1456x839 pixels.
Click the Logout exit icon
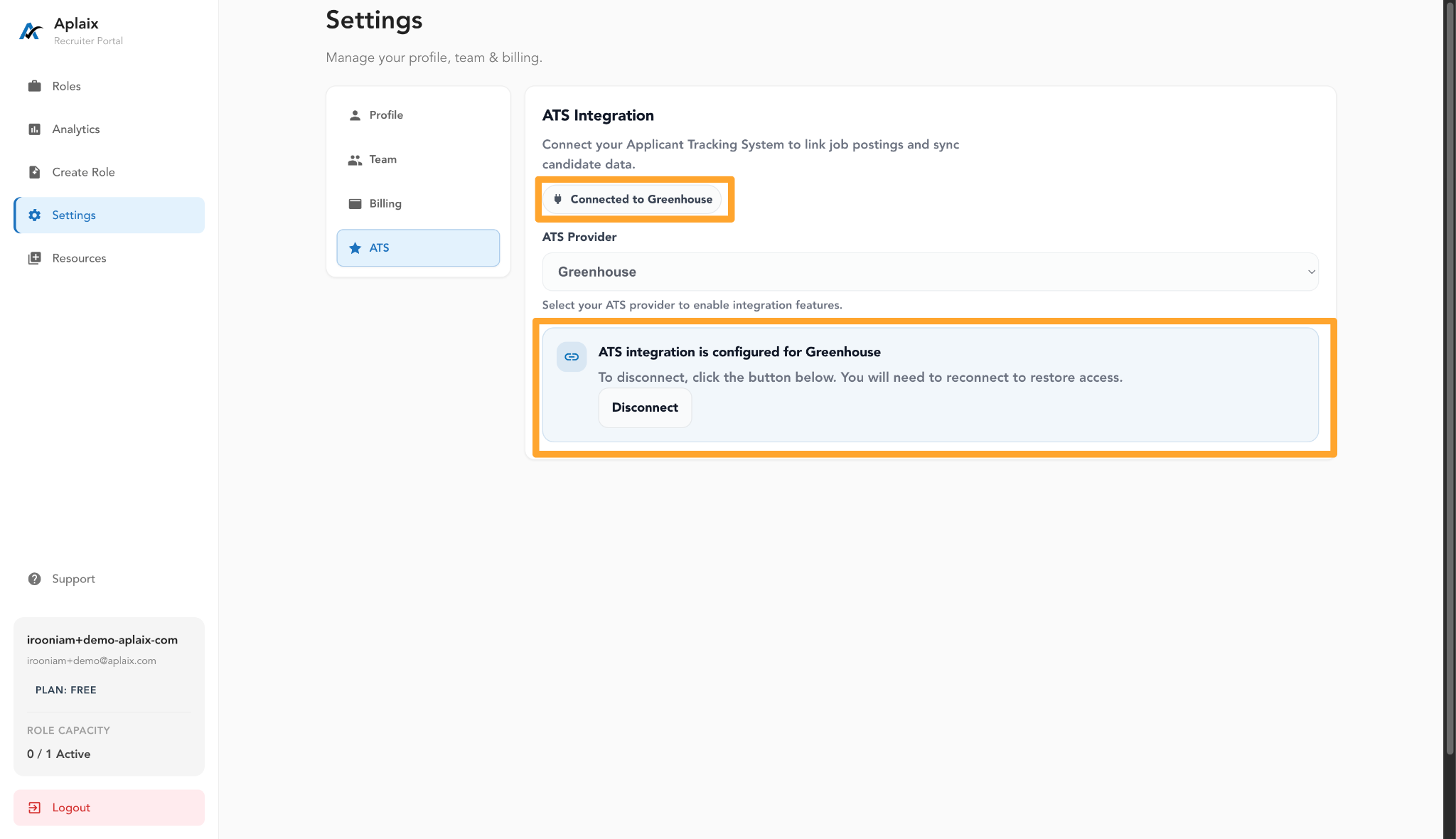pos(34,808)
